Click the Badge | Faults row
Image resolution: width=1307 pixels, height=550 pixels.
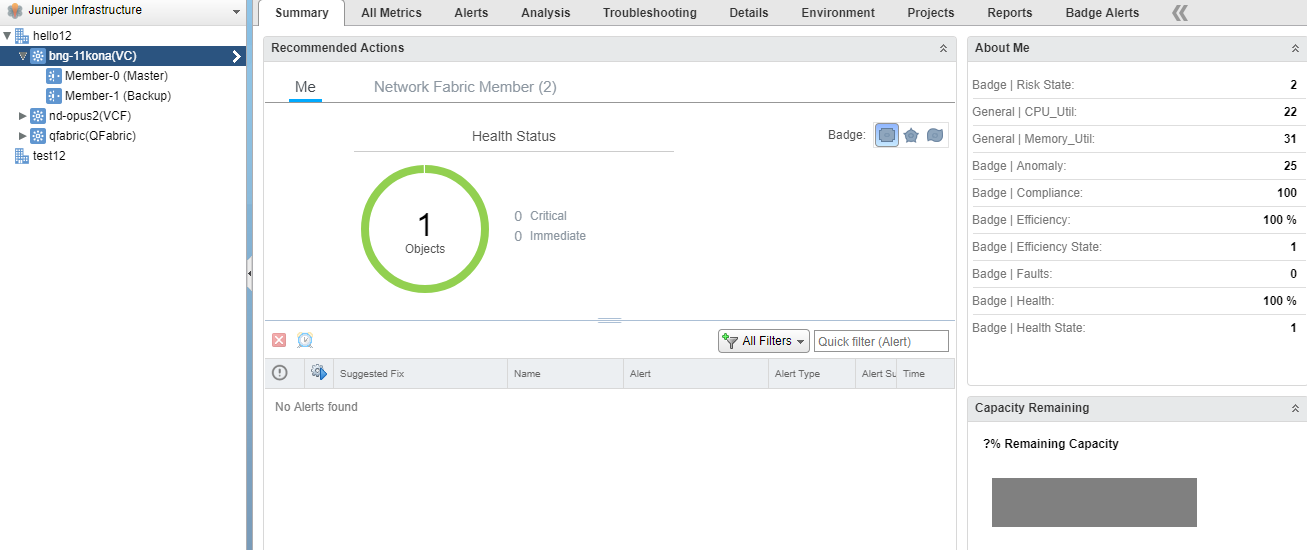coord(1134,274)
